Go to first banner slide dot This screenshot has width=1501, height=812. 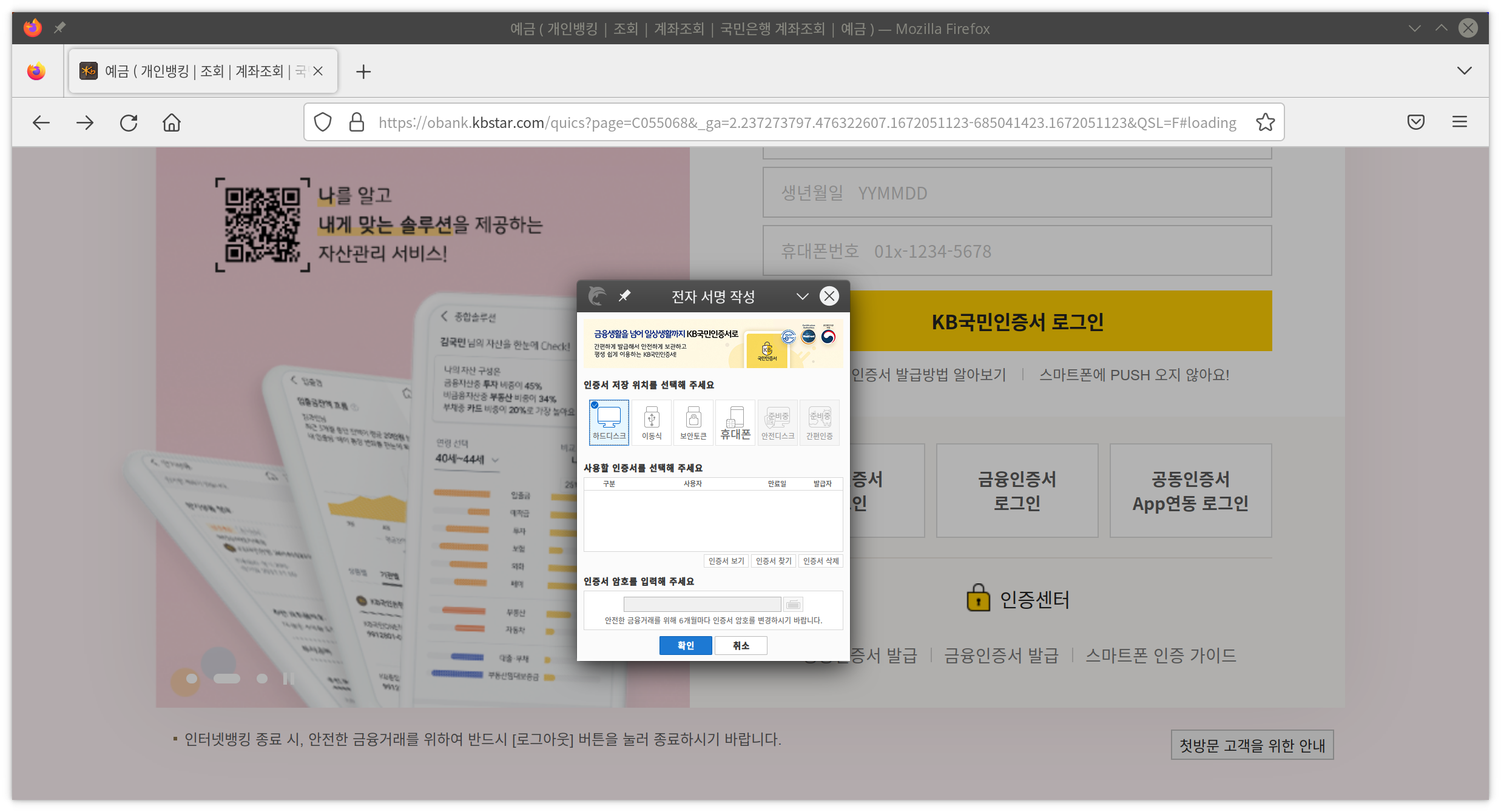point(192,679)
